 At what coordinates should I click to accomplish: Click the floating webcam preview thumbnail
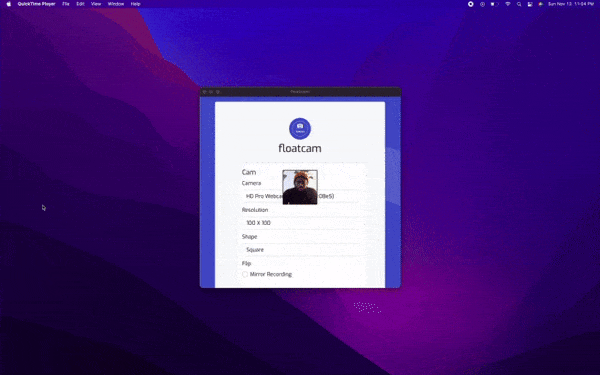[300, 187]
